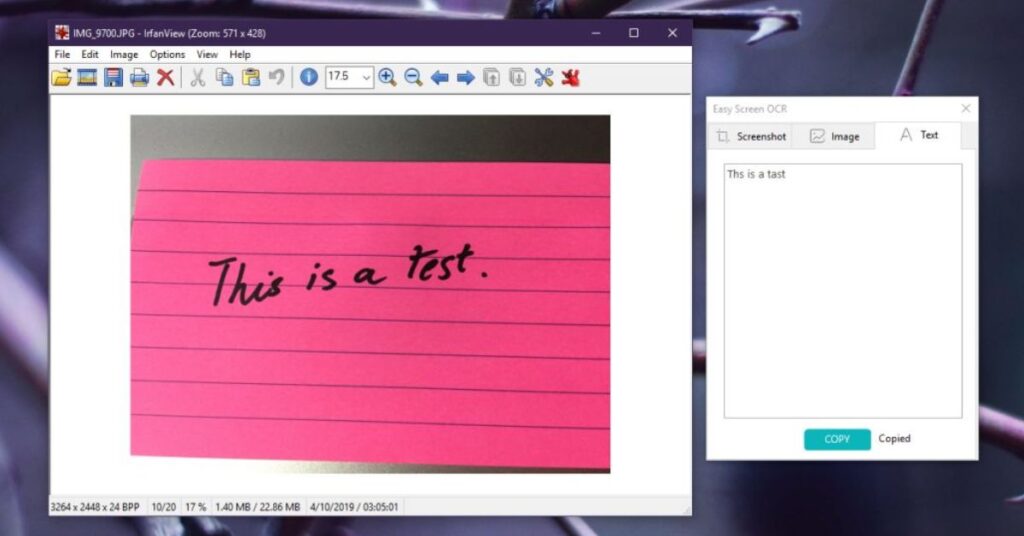Expand the 17.5 zoom level dropdown

pyautogui.click(x=366, y=77)
